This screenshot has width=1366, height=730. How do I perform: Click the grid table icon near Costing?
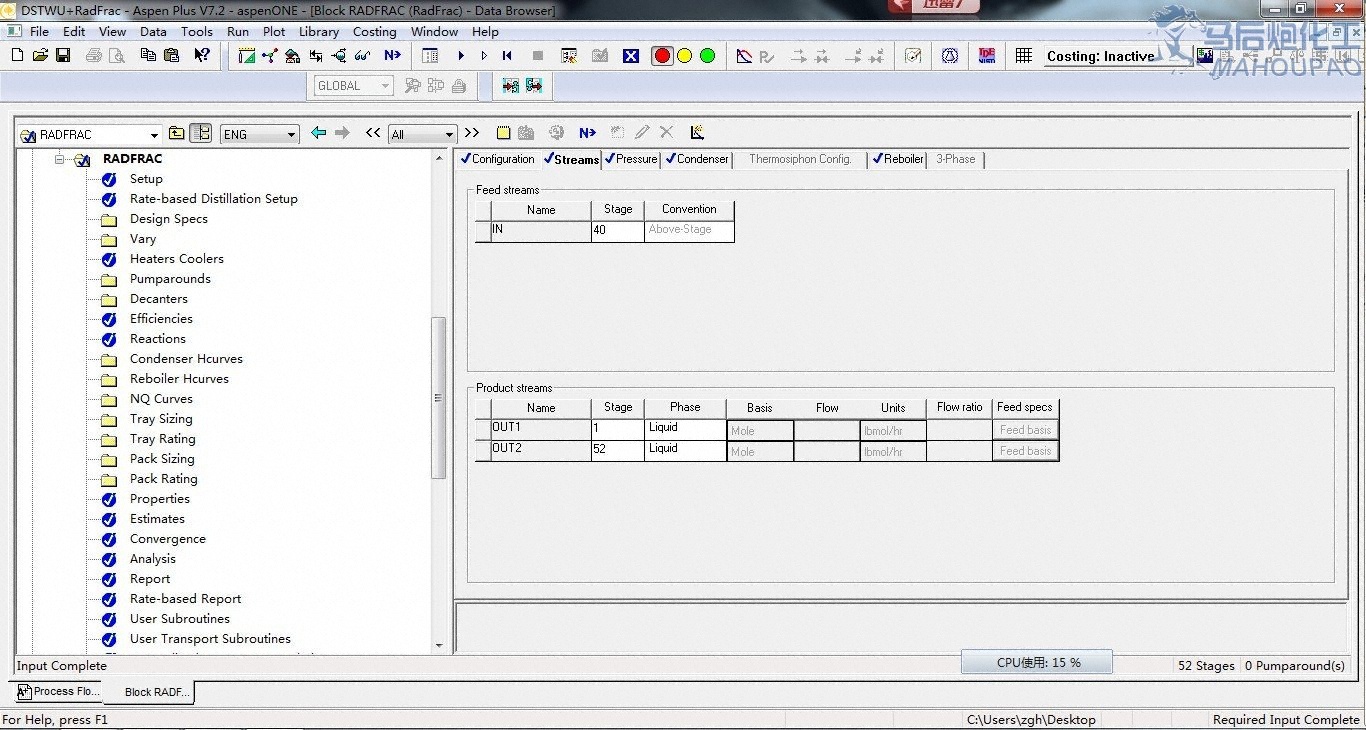coord(1023,56)
